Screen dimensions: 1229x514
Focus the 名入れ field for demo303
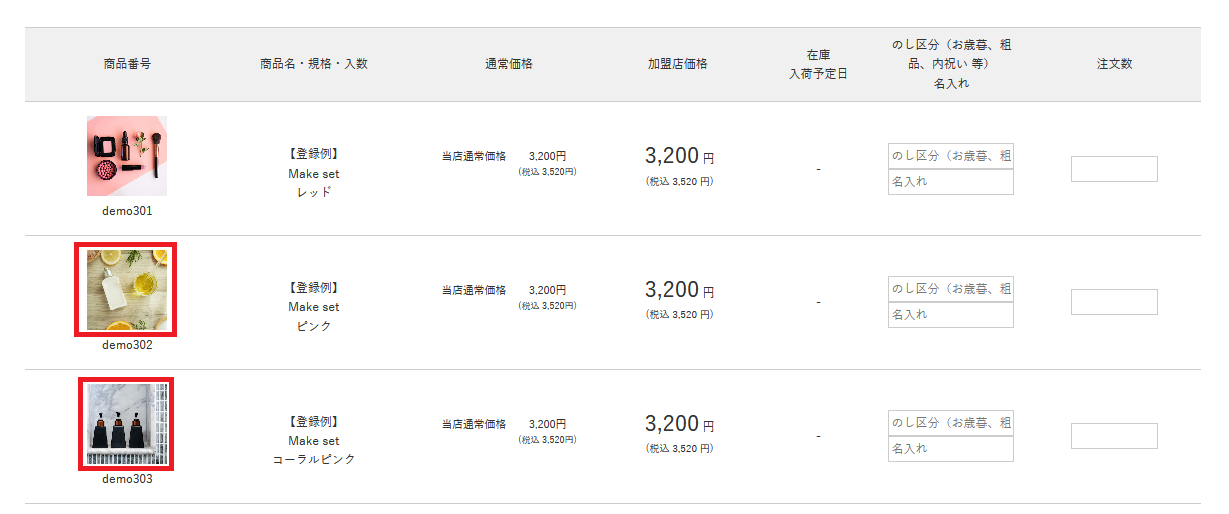point(950,449)
